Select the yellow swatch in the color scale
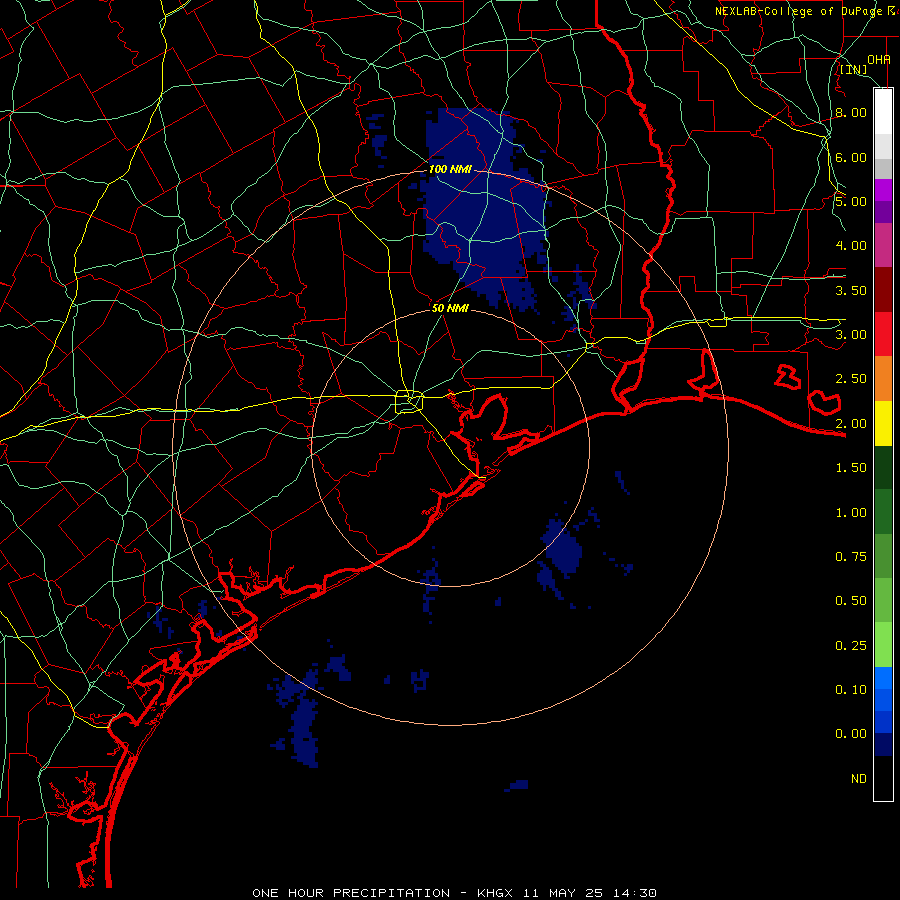900x900 pixels. pos(883,424)
